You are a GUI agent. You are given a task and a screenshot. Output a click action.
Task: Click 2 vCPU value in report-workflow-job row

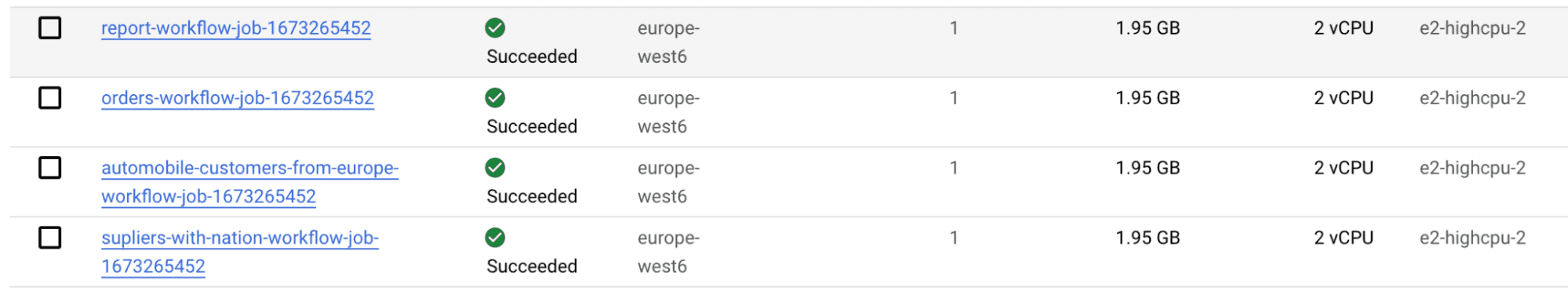point(1344,28)
